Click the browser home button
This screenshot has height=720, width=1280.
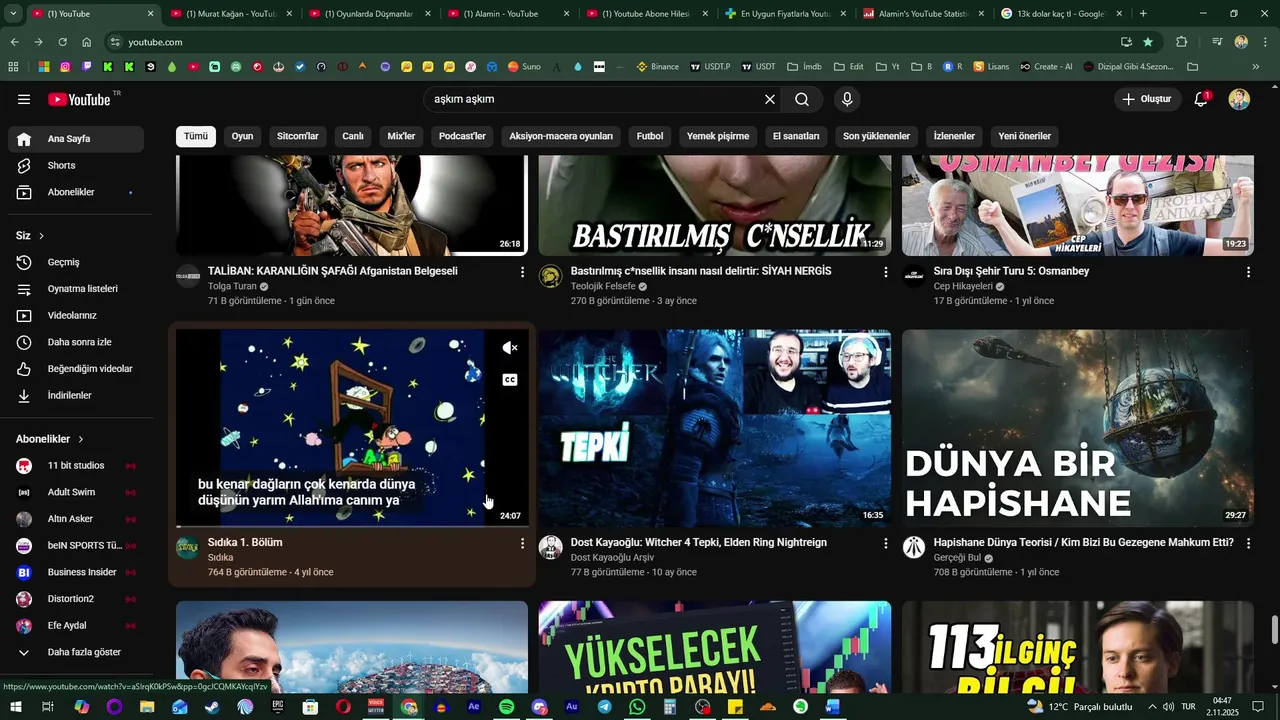point(87,42)
